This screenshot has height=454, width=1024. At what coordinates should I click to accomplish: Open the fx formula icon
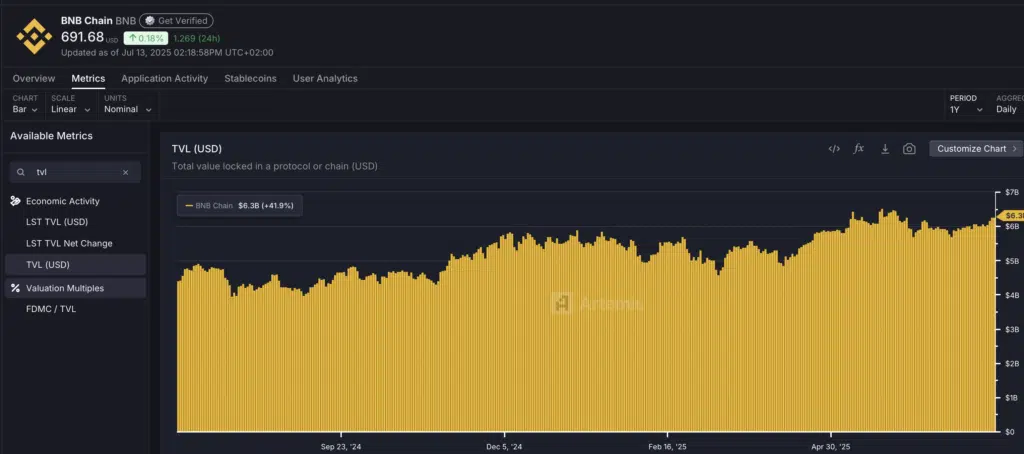click(858, 149)
